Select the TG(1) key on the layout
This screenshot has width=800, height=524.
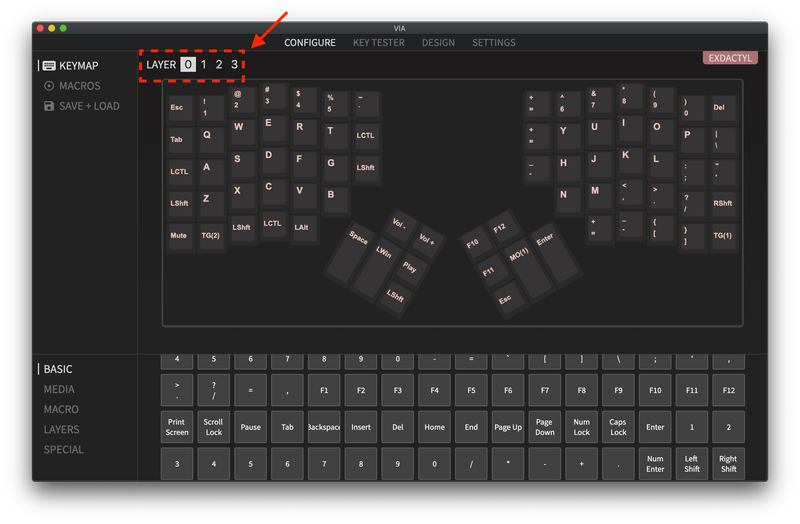click(723, 237)
